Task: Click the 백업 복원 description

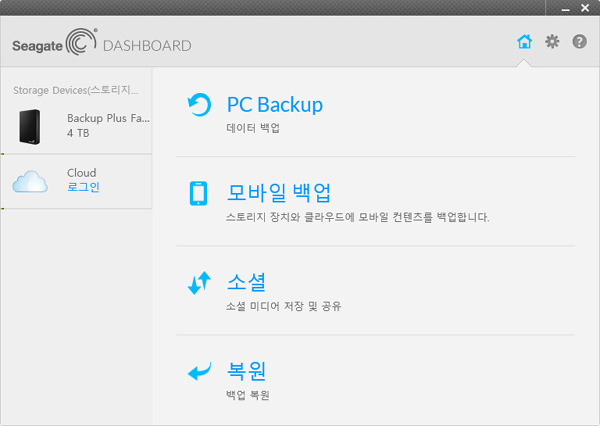Action: pyautogui.click(x=248, y=395)
